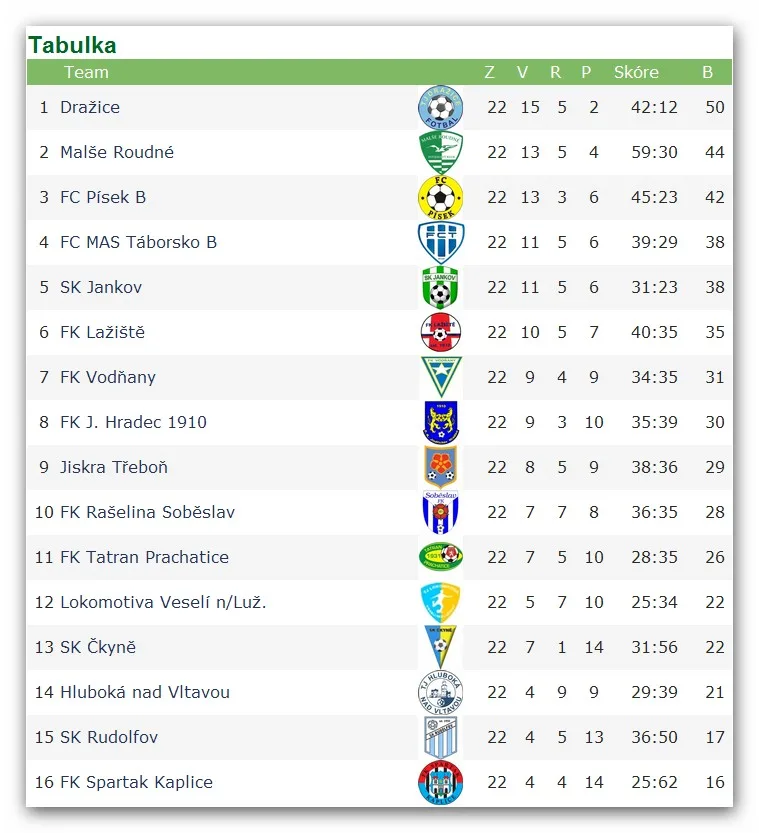Click the Dražice club crest
Image resolution: width=759 pixels, height=833 pixels.
(440, 107)
